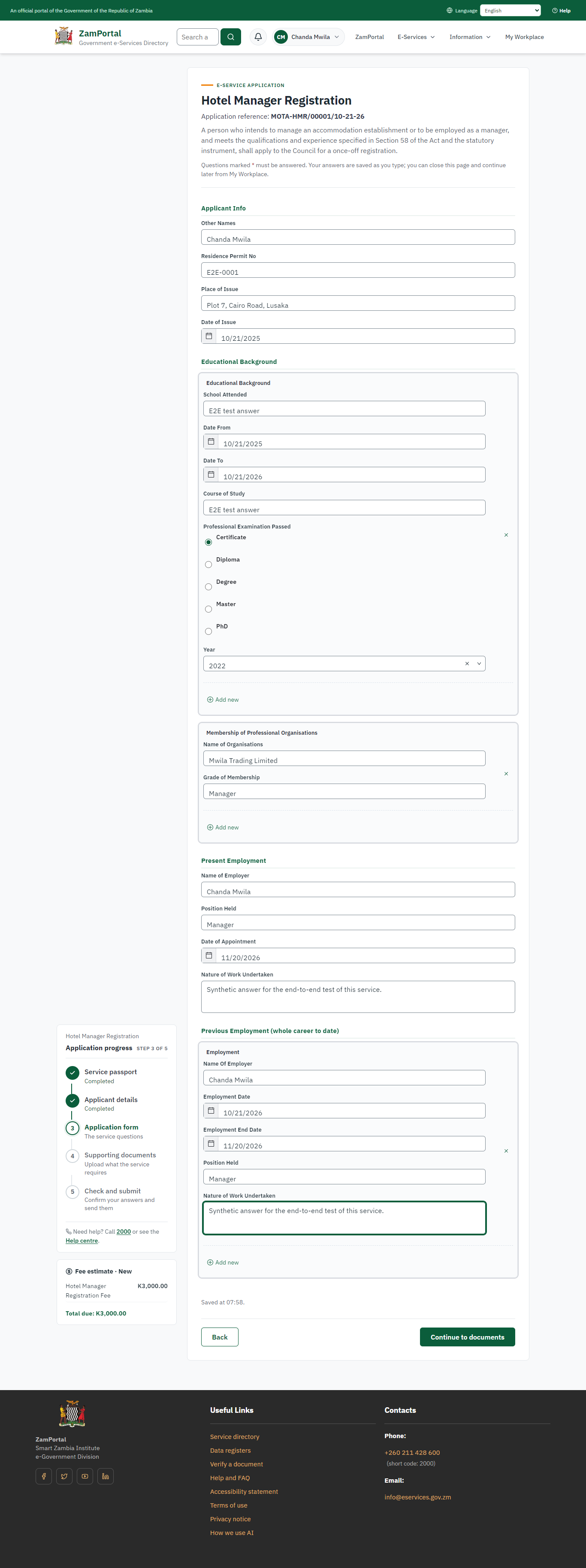Remove the Educational Background entry

point(506,535)
